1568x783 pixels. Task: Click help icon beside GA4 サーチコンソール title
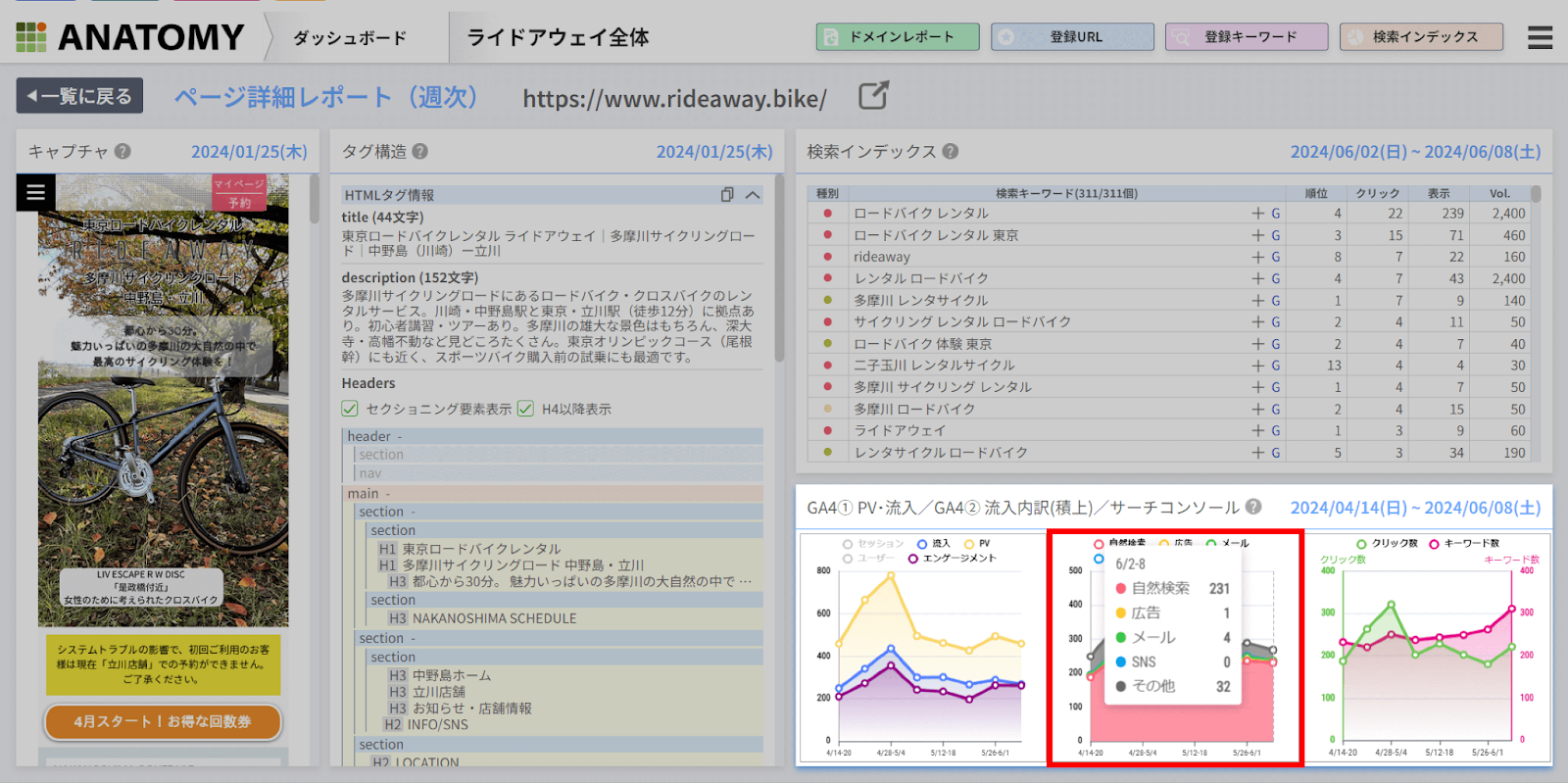pos(1253,507)
